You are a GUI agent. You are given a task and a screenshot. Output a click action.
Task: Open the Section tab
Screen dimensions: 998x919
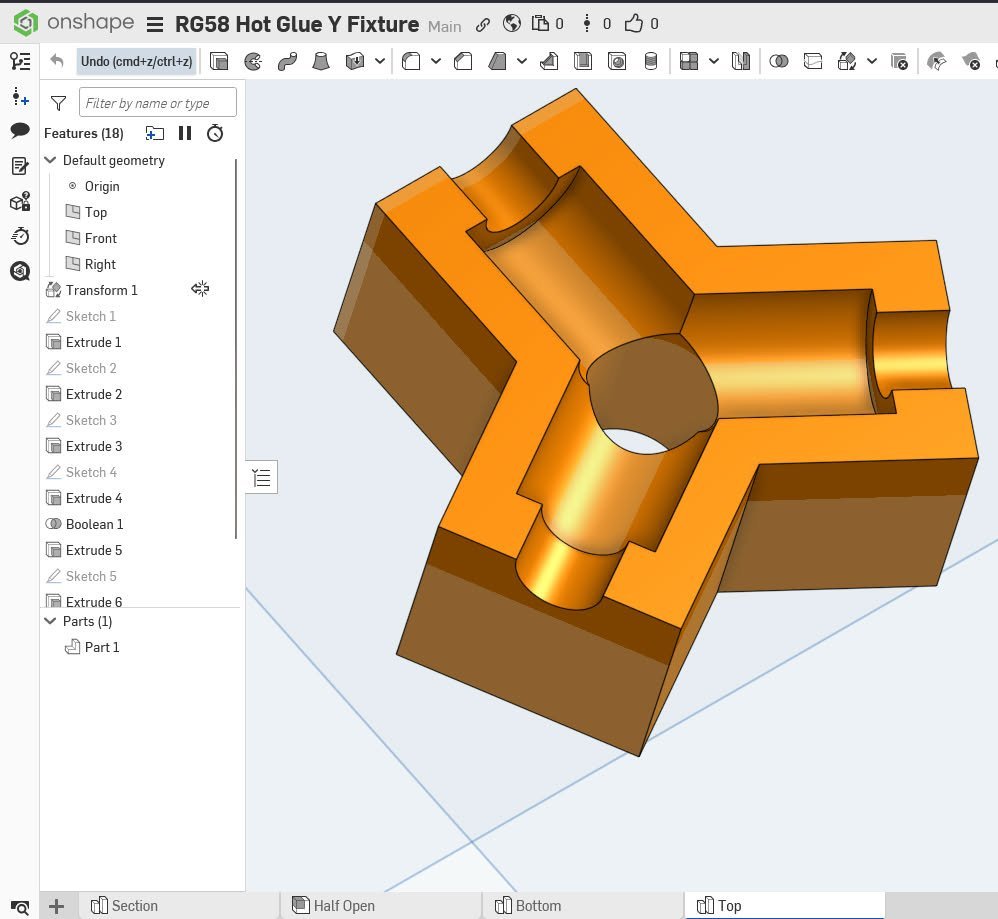point(134,906)
